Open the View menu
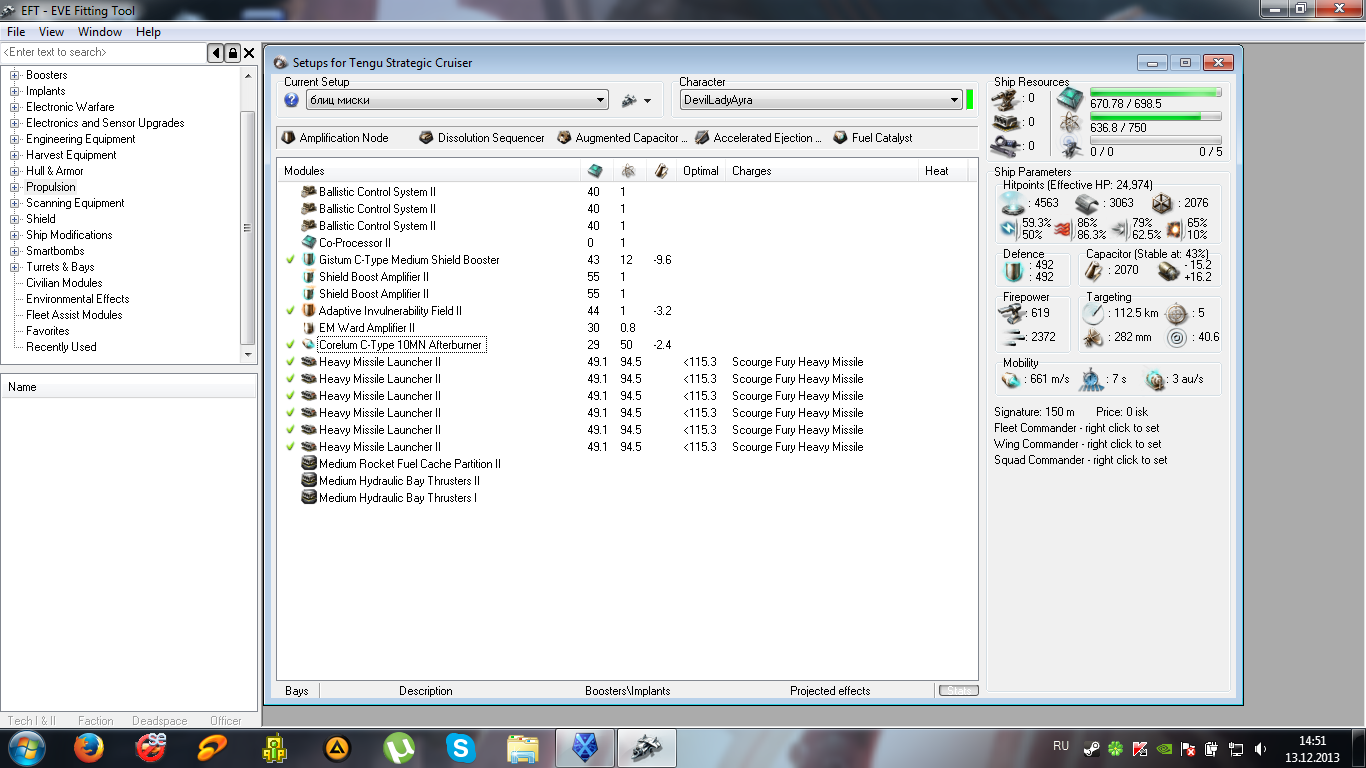The height and width of the screenshot is (768, 1366). point(51,32)
